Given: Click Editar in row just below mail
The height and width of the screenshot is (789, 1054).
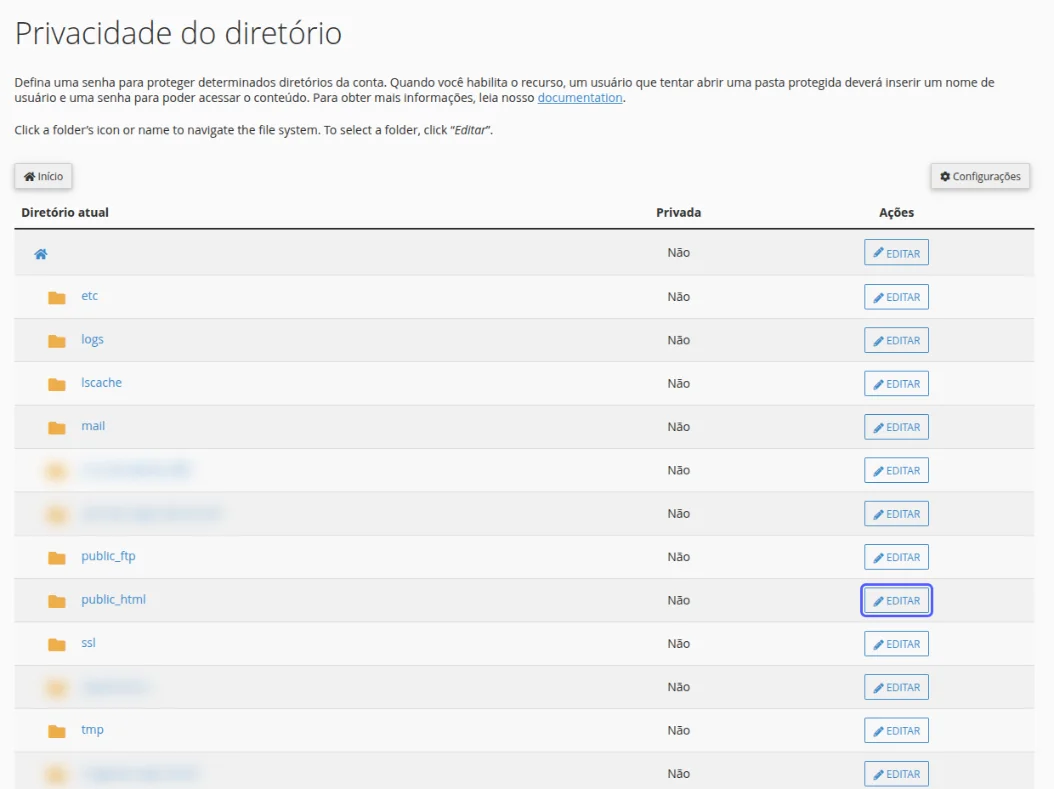Looking at the screenshot, I should click(x=896, y=470).
